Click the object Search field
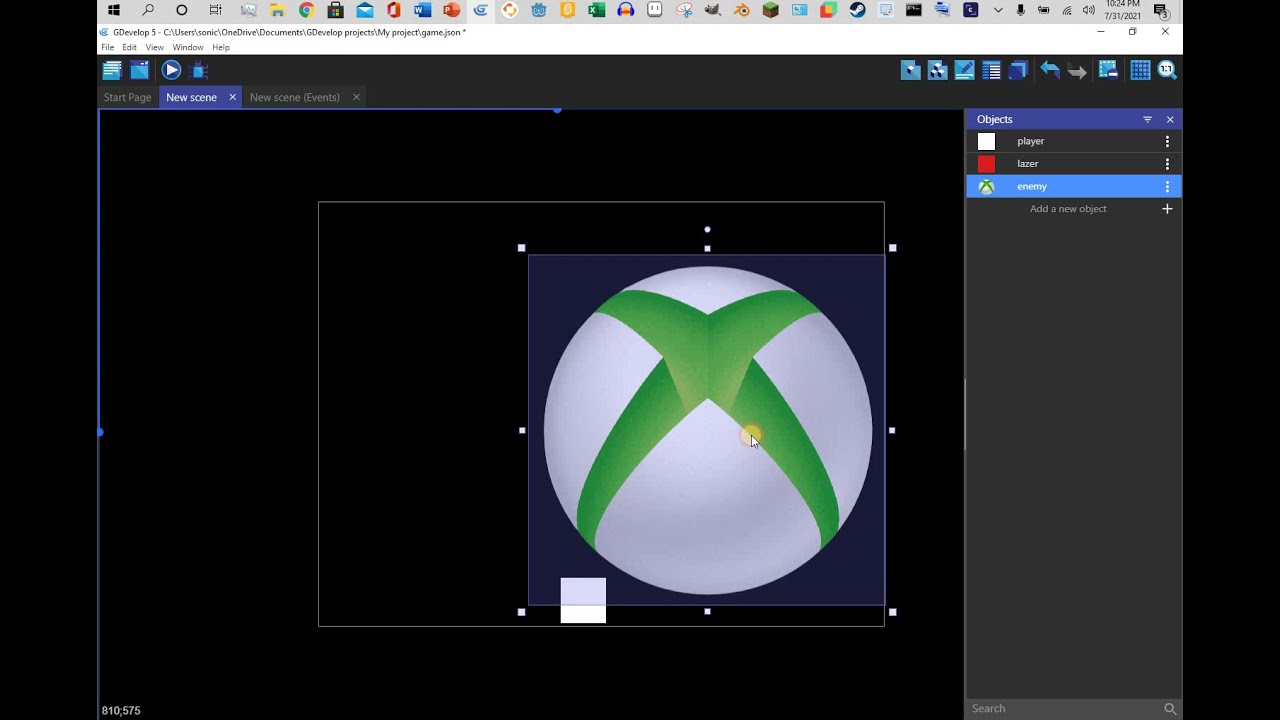 pos(1064,708)
